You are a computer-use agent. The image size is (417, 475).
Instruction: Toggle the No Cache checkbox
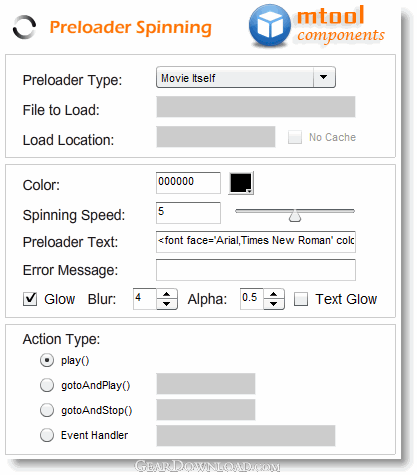pyautogui.click(x=295, y=137)
